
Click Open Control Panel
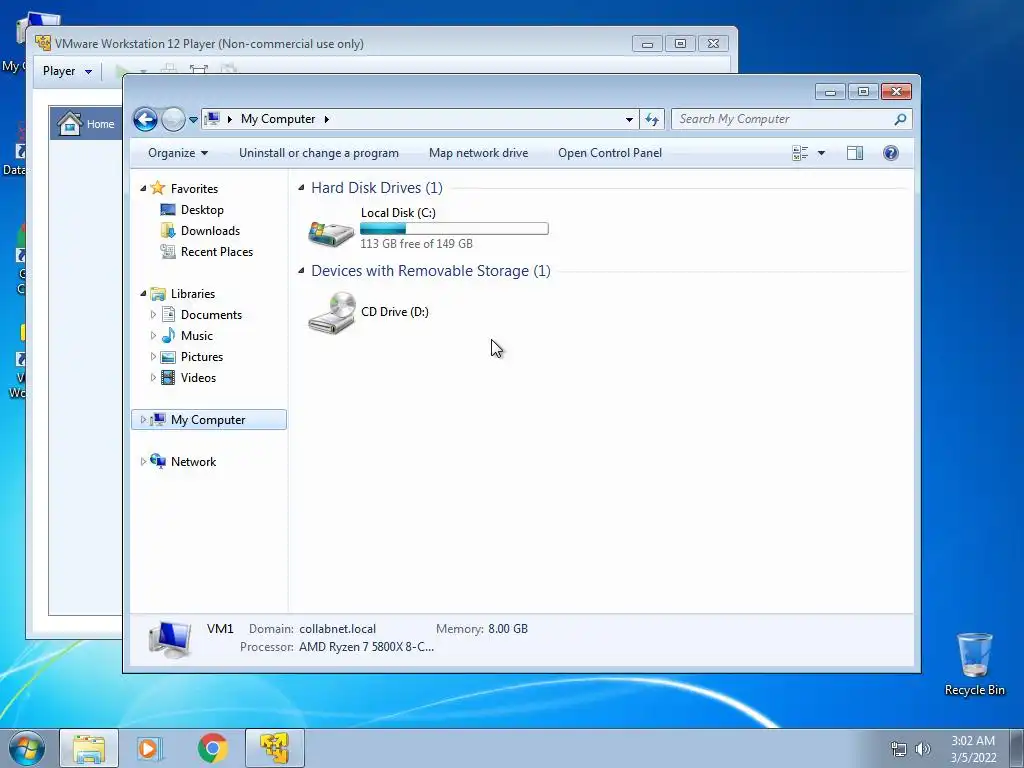(x=610, y=153)
